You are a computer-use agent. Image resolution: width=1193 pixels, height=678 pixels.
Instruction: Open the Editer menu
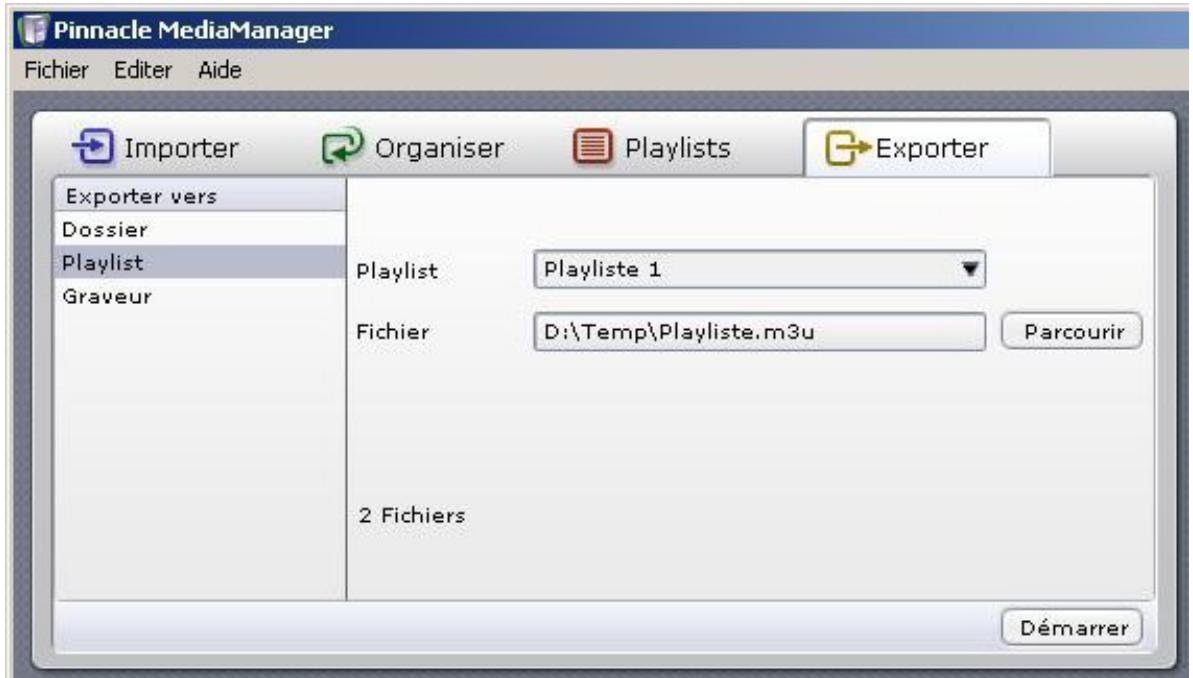(x=142, y=70)
